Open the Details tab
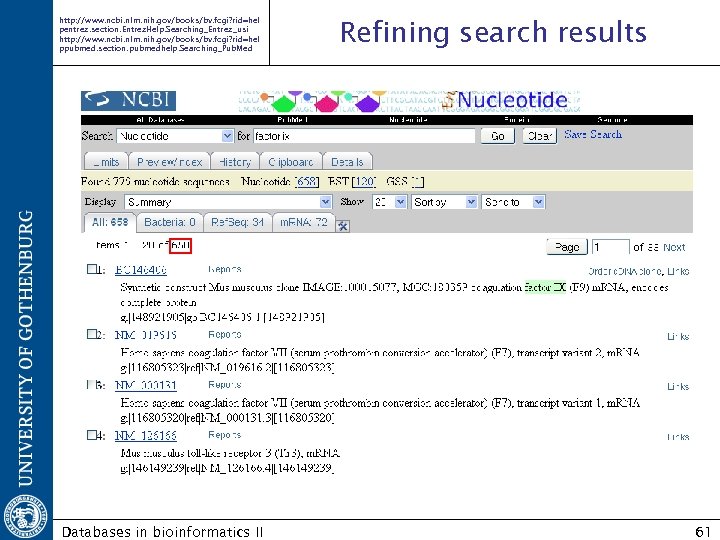Viewport: 720px width, 540px height. [x=347, y=162]
